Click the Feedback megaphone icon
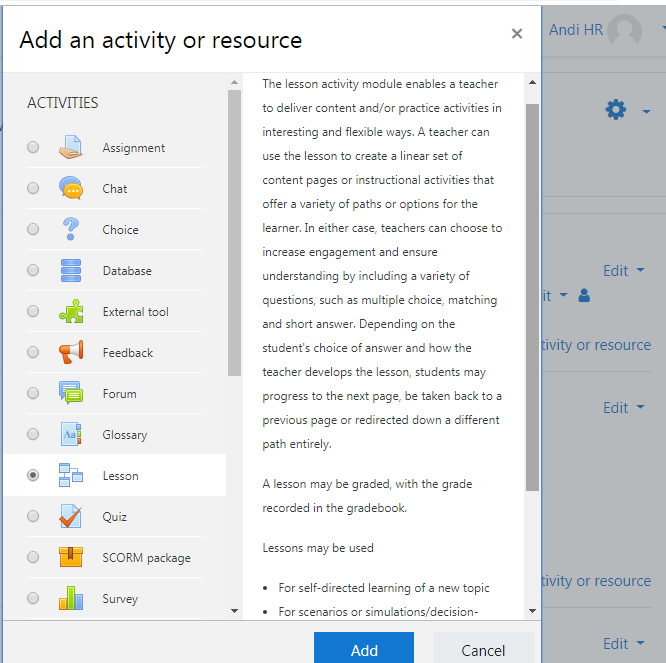 pyautogui.click(x=71, y=352)
